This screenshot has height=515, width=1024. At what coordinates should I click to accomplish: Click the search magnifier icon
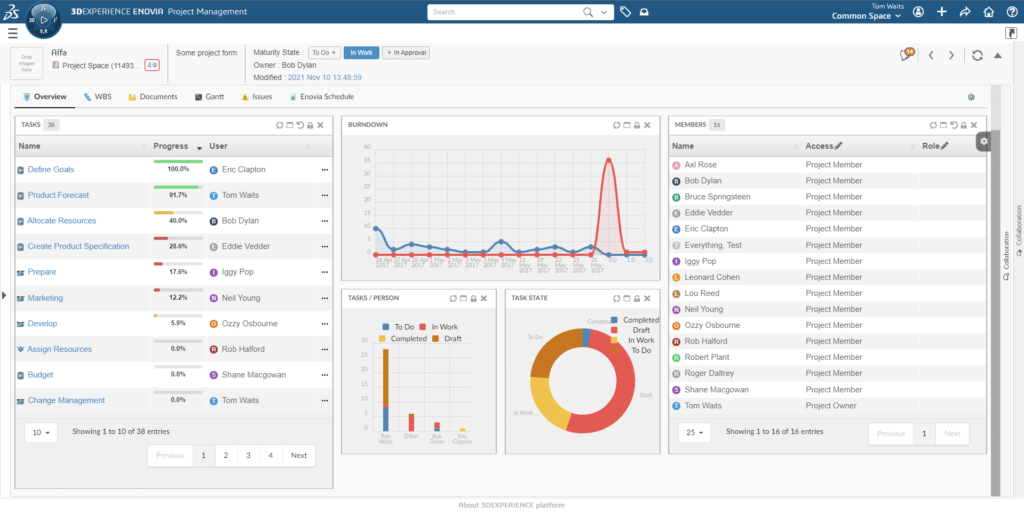click(x=588, y=12)
